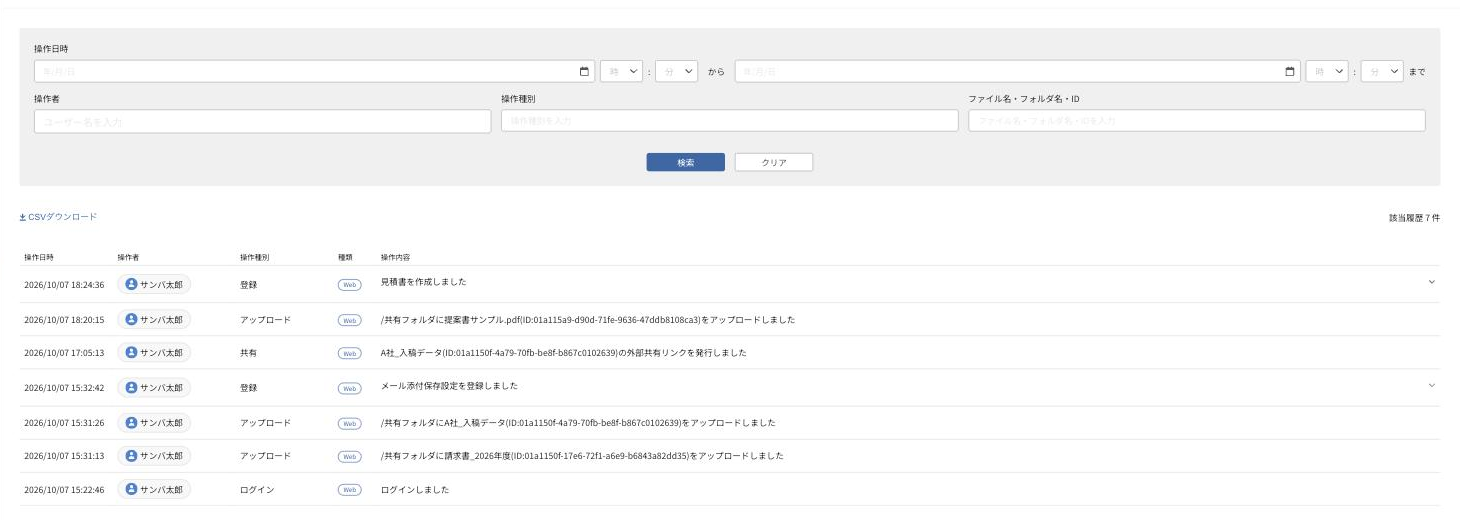Click the 外部共有リンクを発行しました log entry
The width and height of the screenshot is (1460, 520).
pos(564,353)
